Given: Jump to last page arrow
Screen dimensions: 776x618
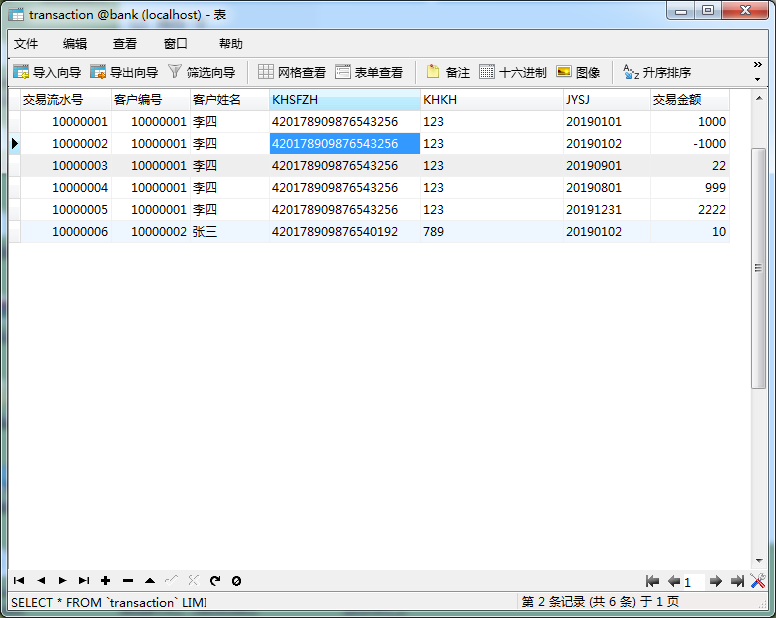Looking at the screenshot, I should point(737,581).
